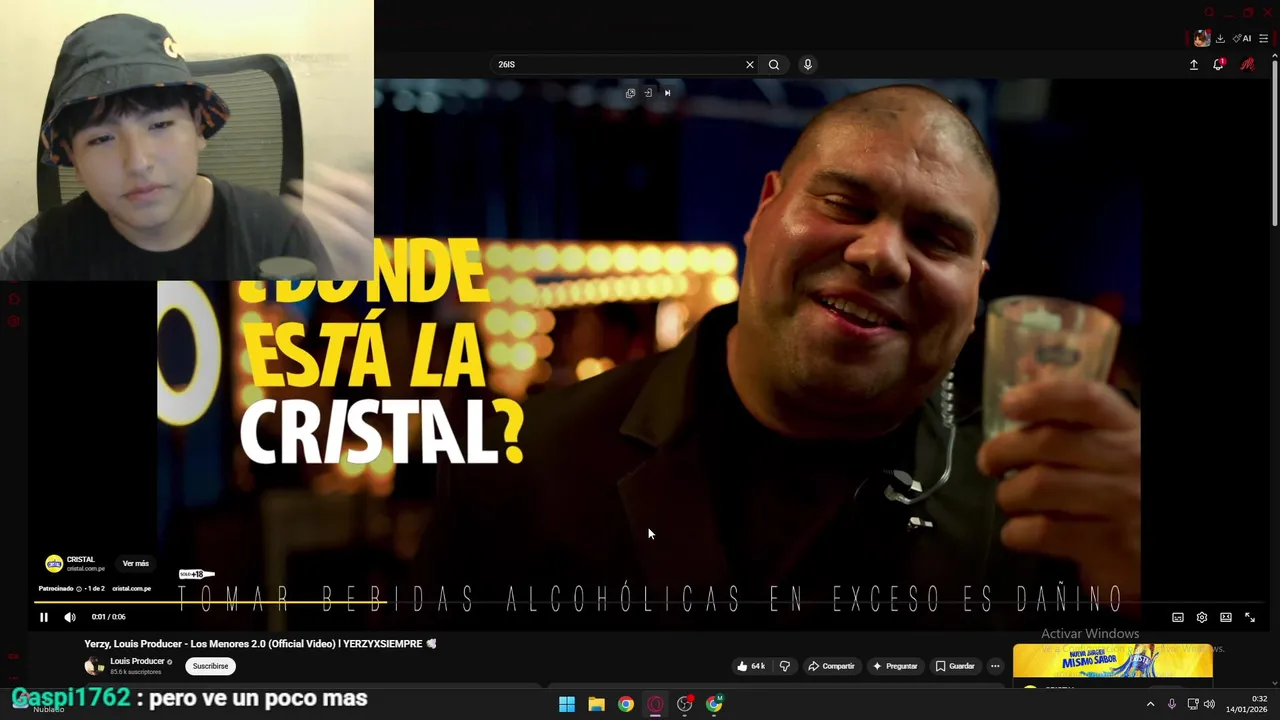
Task: Open more actions three-dot menu
Action: pos(995,666)
